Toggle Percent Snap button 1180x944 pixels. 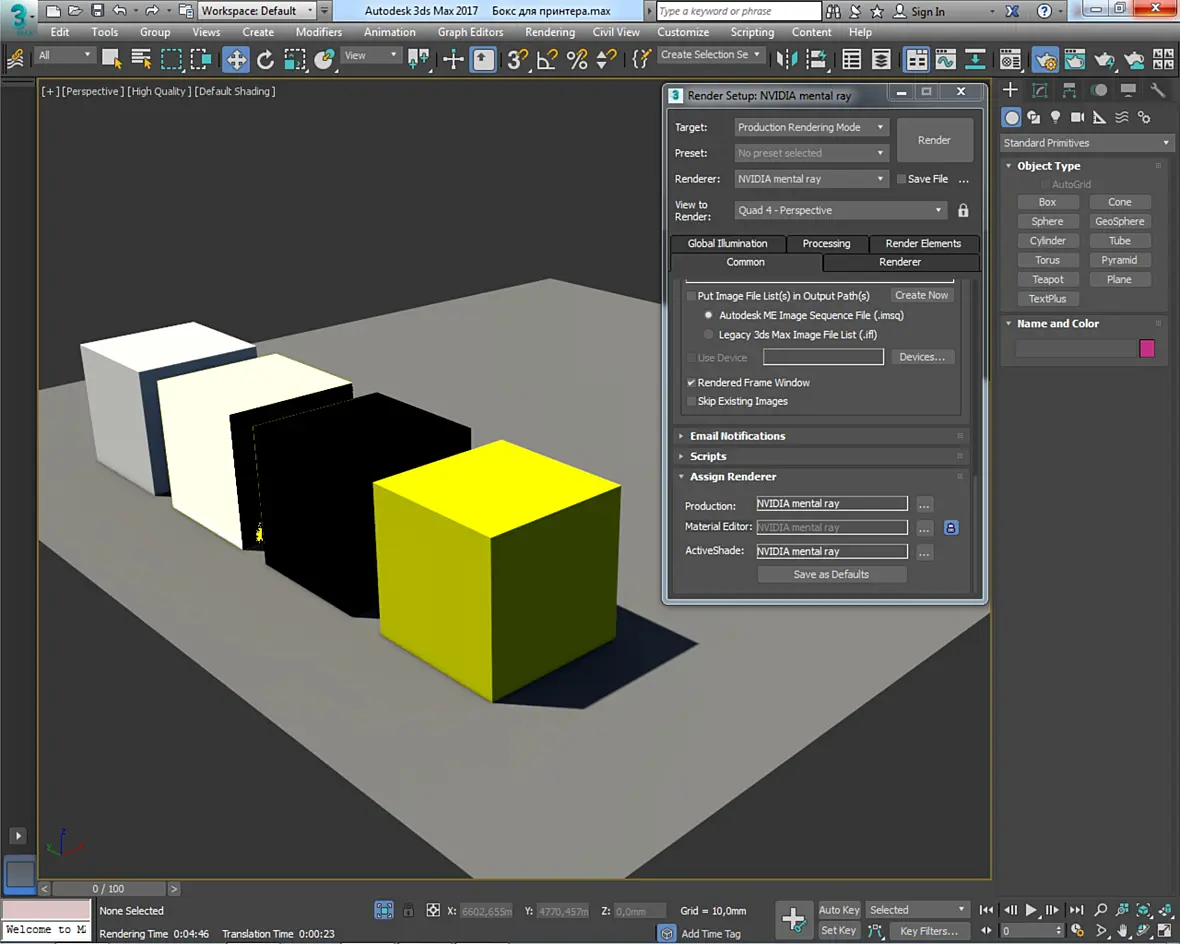click(x=577, y=59)
